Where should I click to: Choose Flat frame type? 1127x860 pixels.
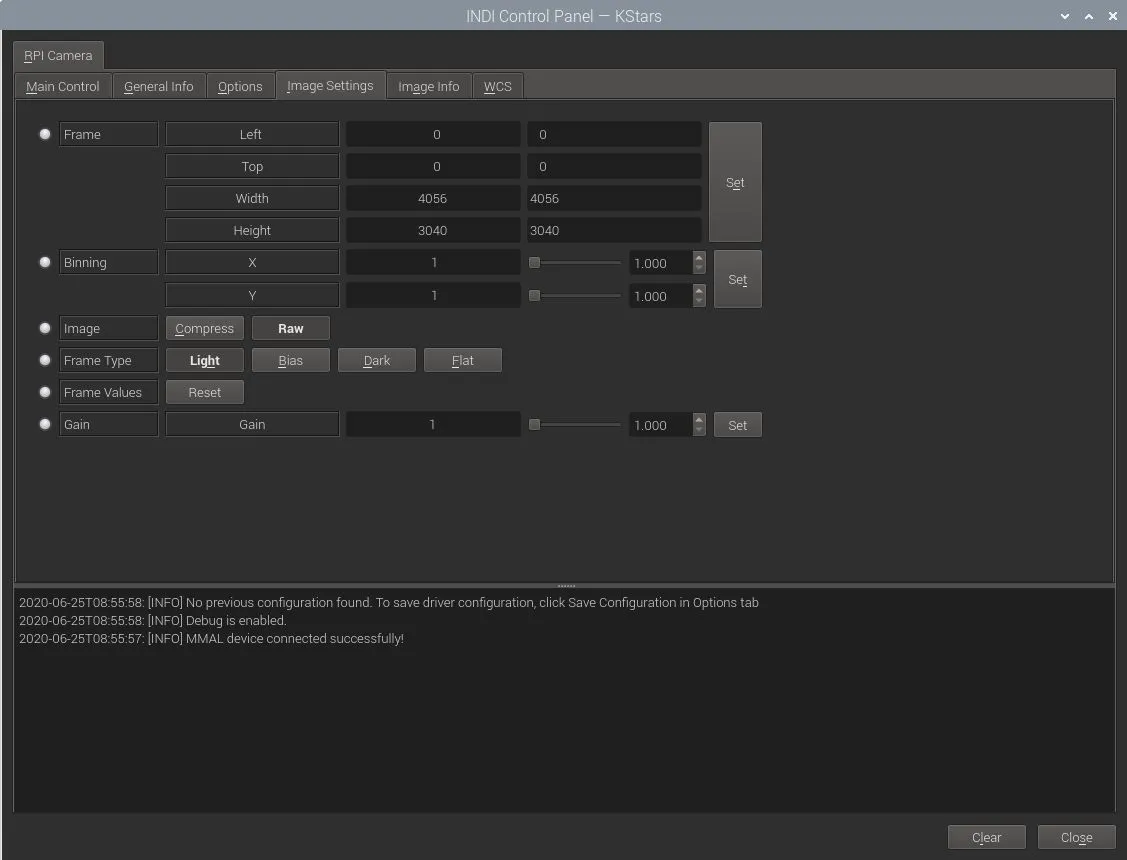click(463, 361)
